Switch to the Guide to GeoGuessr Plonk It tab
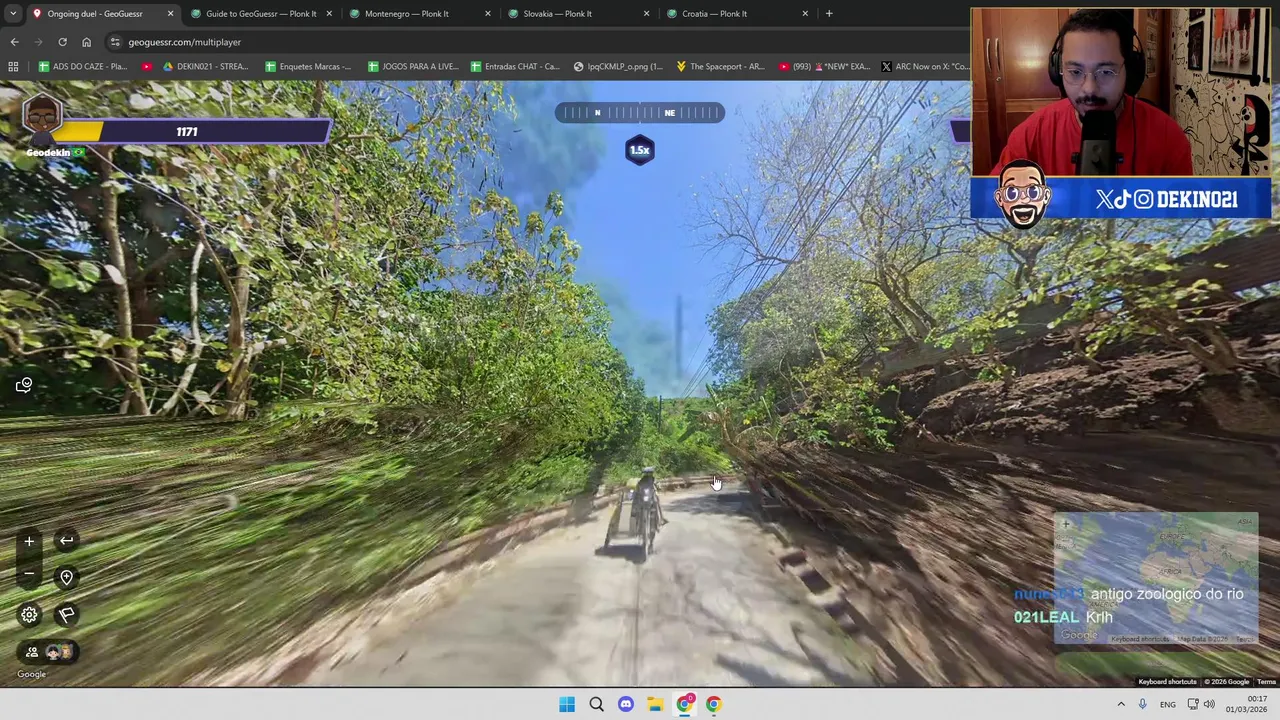Image resolution: width=1280 pixels, height=720 pixels. 261,14
